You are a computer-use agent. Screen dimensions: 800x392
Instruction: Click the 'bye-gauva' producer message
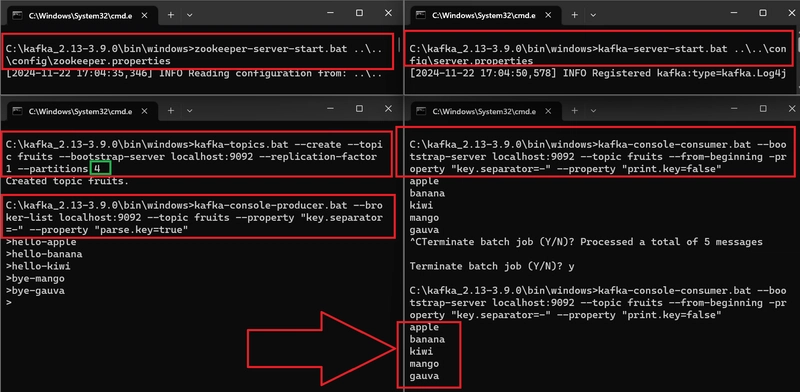coord(35,291)
